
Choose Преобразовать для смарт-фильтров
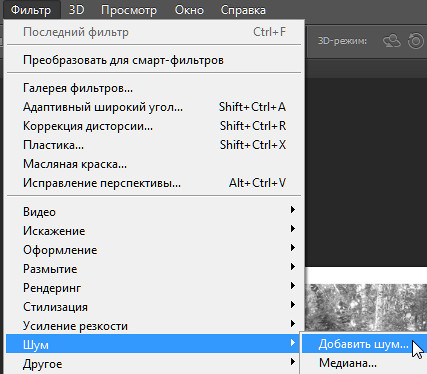154,60
